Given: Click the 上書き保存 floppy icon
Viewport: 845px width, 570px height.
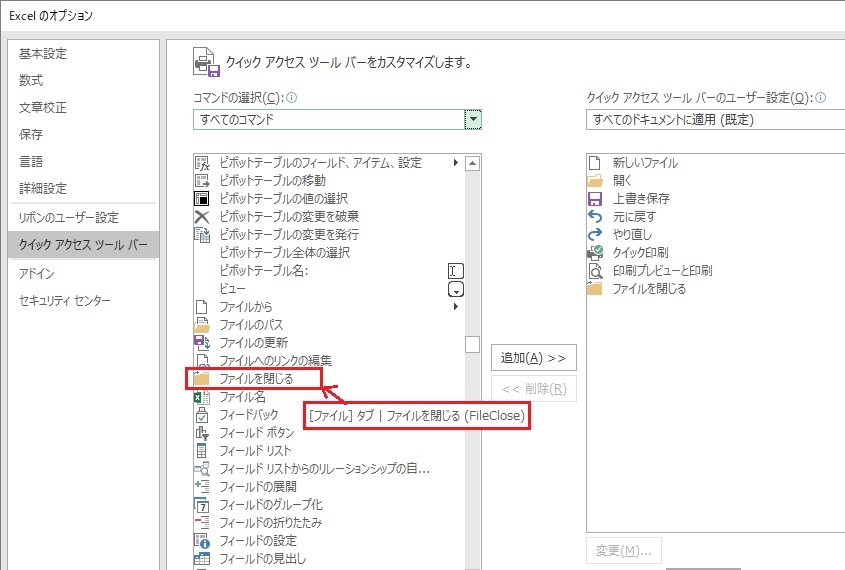Looking at the screenshot, I should click(595, 199).
